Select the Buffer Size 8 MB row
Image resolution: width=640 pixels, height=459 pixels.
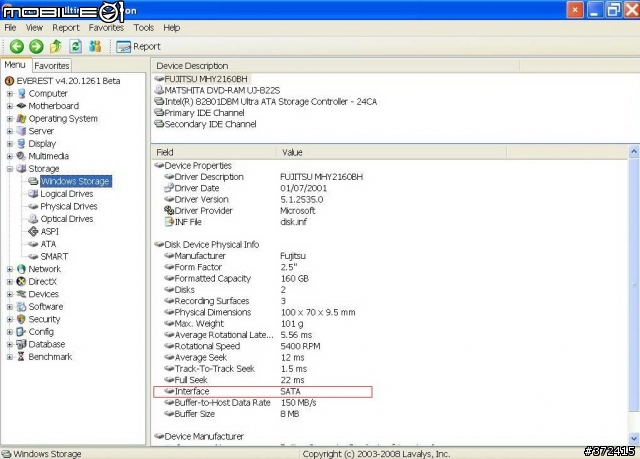click(x=232, y=414)
